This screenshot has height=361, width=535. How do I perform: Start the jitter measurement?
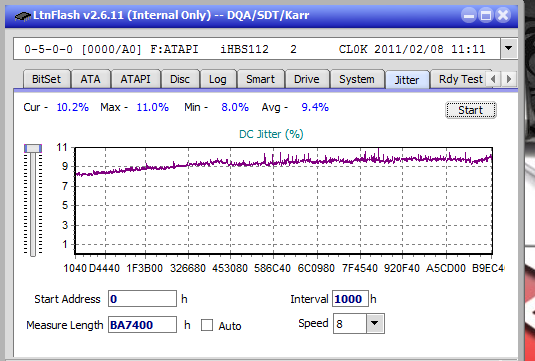471,110
